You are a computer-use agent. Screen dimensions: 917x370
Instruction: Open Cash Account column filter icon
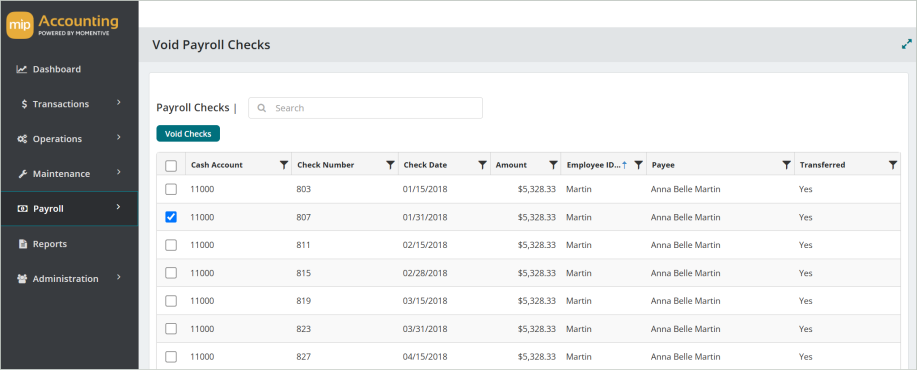[284, 165]
